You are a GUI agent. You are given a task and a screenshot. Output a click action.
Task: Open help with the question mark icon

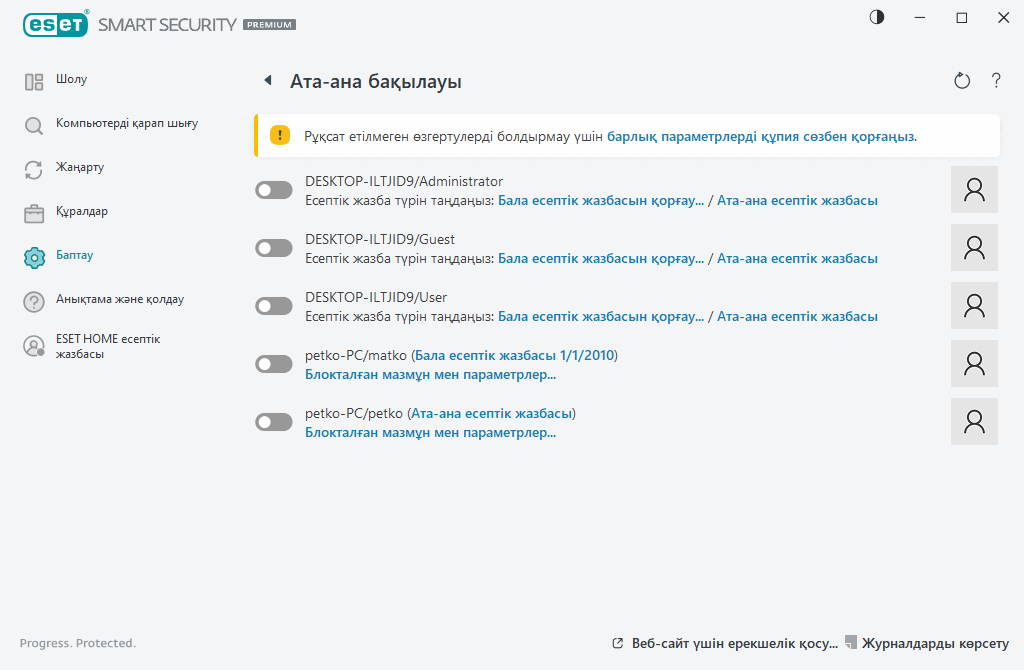pyautogui.click(x=996, y=81)
